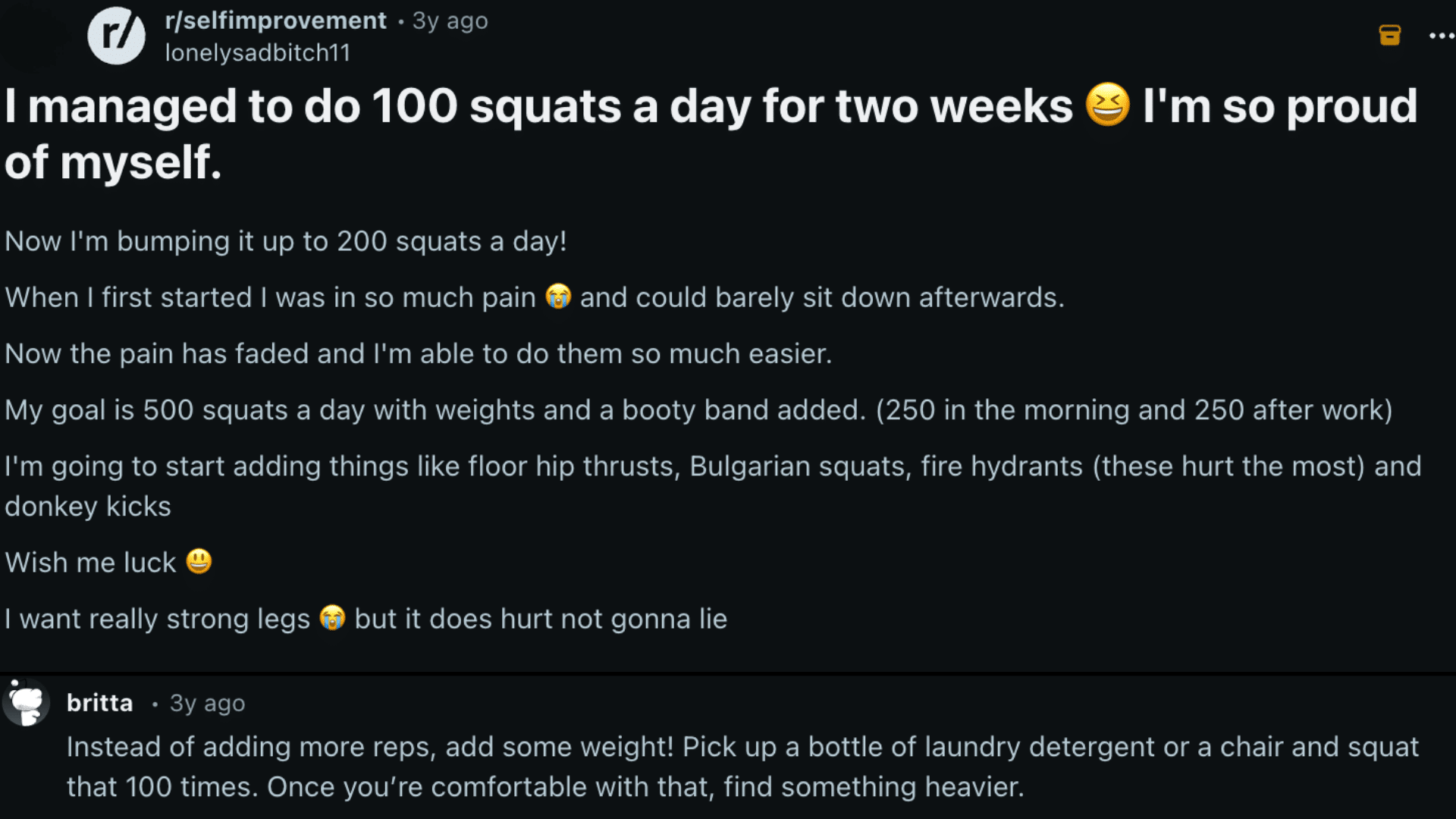This screenshot has height=819, width=1456.
Task: Click the smiley emoji after 'Wish me luck'
Action: point(199,562)
